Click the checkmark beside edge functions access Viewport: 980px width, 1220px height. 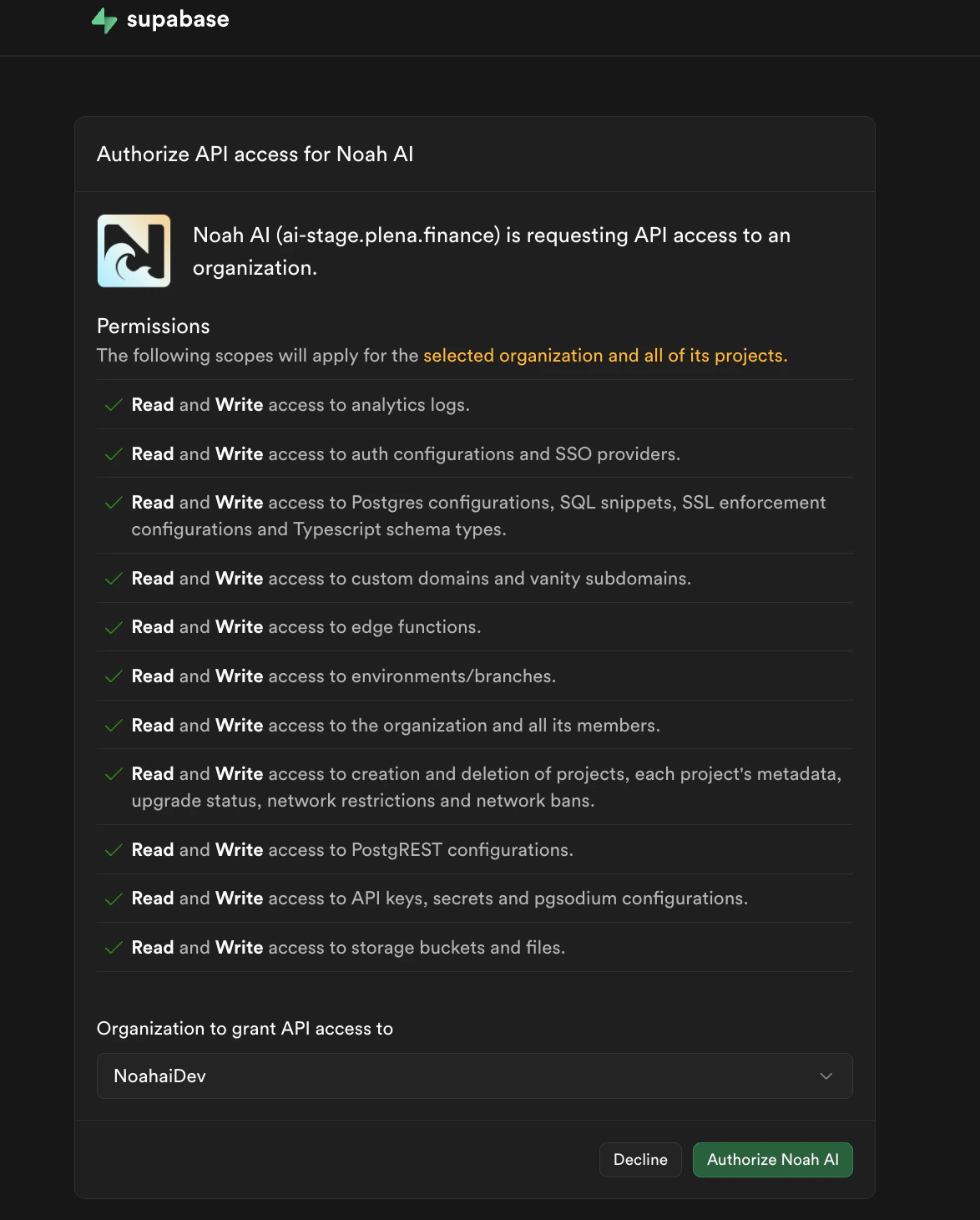coord(113,626)
